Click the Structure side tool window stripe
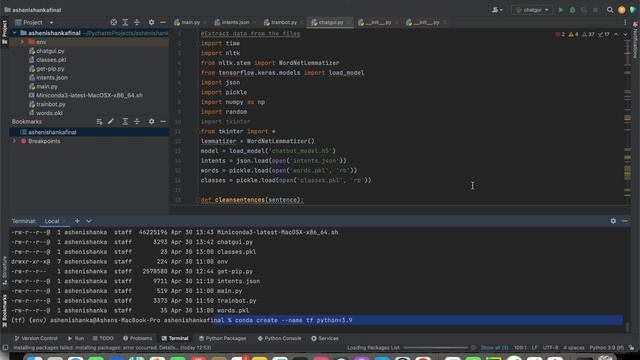 [x=4, y=270]
